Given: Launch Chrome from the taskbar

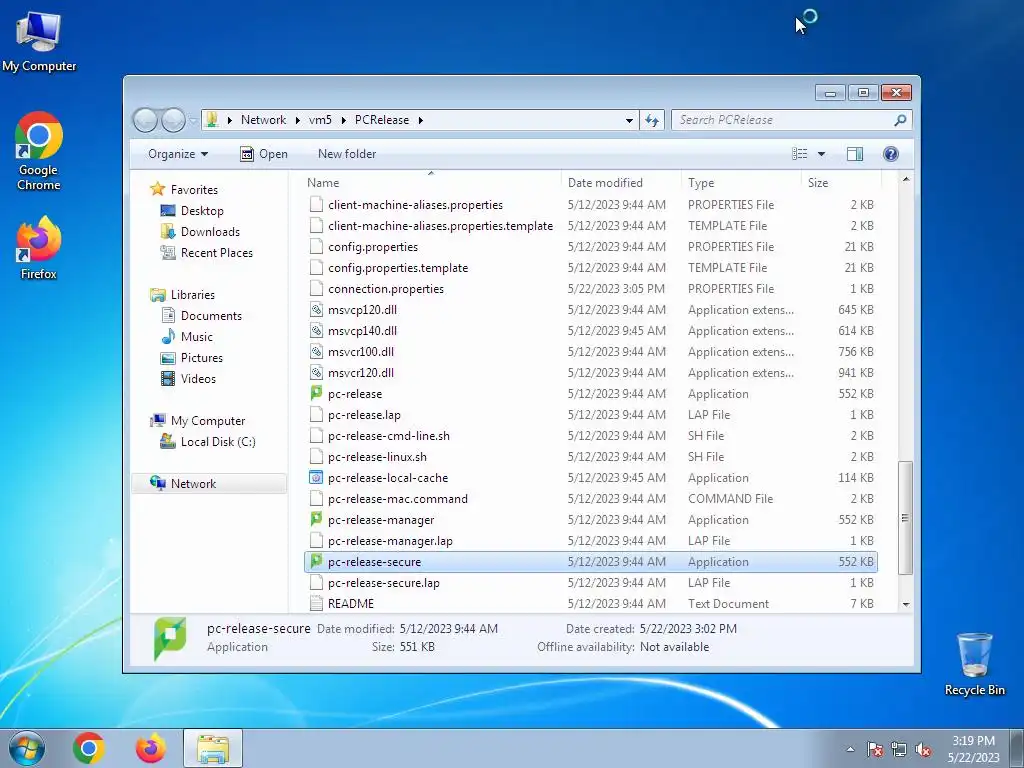Looking at the screenshot, I should pos(89,748).
